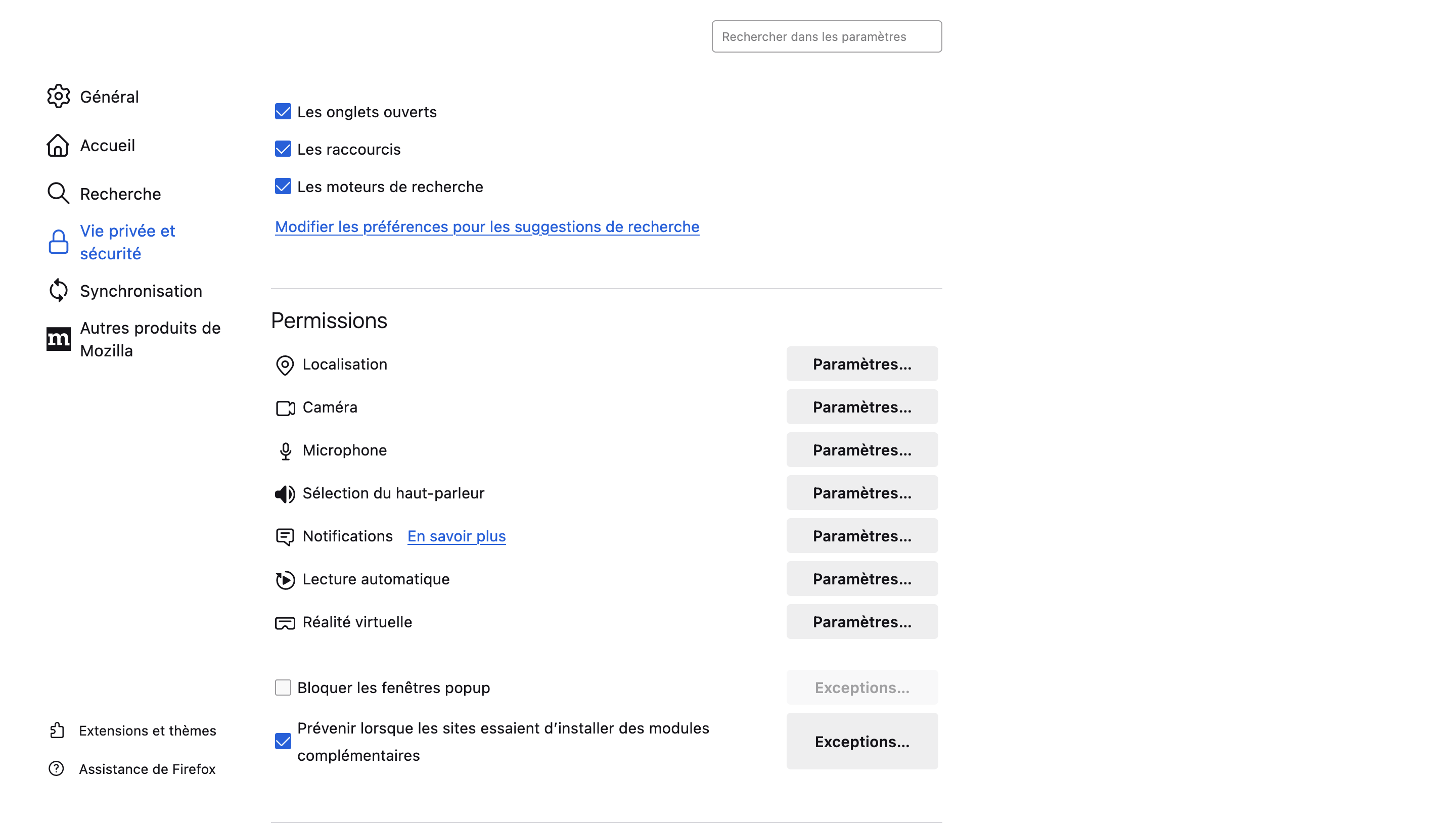Open the Général settings section via gear icon

pos(58,96)
